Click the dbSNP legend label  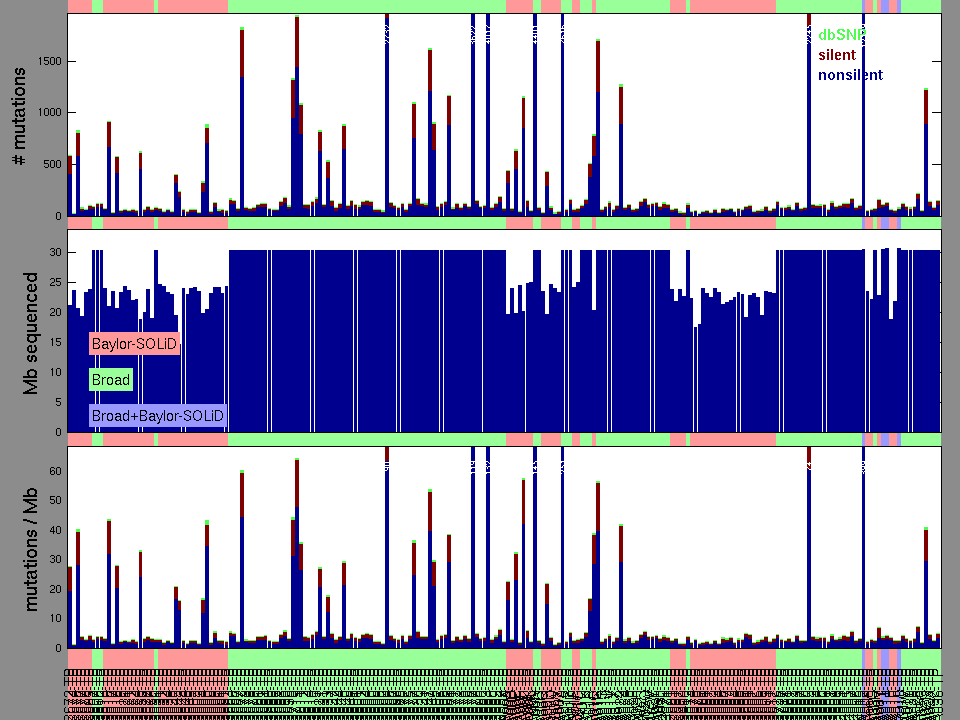(841, 35)
